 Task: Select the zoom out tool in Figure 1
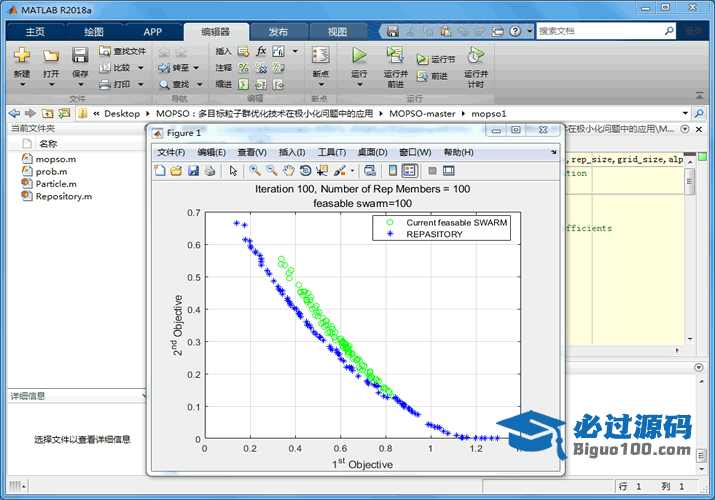(x=272, y=171)
